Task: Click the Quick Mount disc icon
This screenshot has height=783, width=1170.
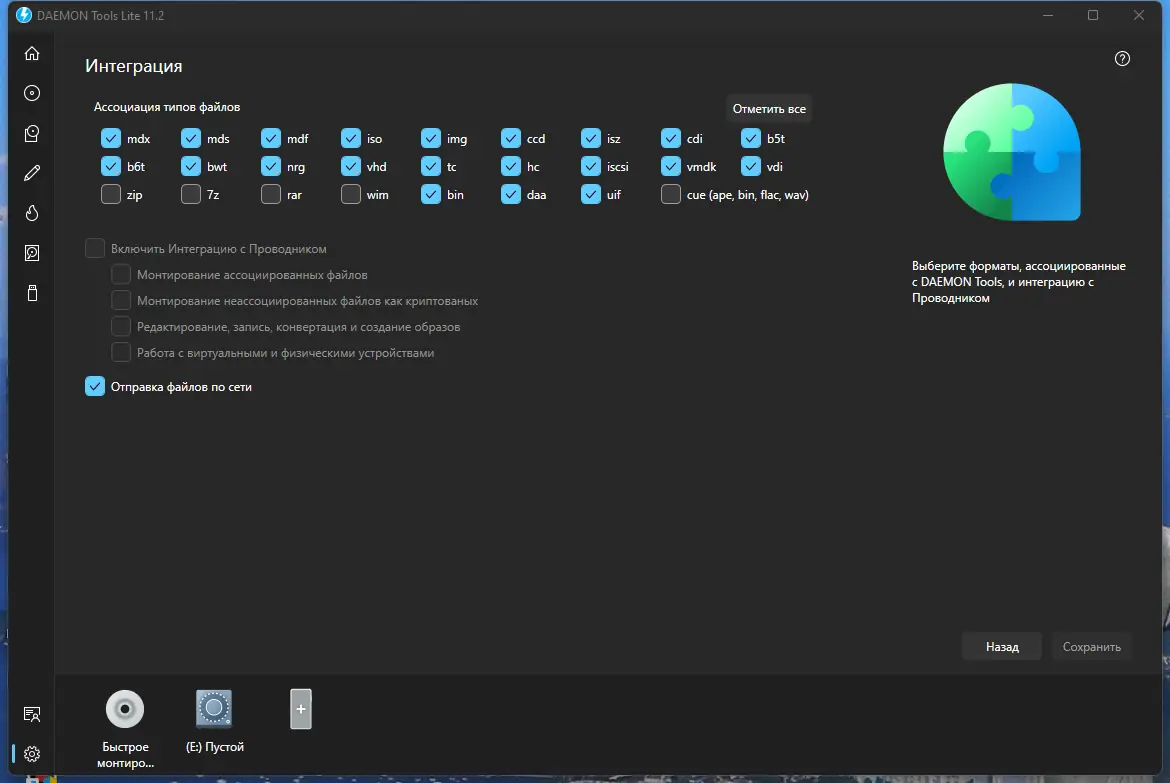Action: 125,709
